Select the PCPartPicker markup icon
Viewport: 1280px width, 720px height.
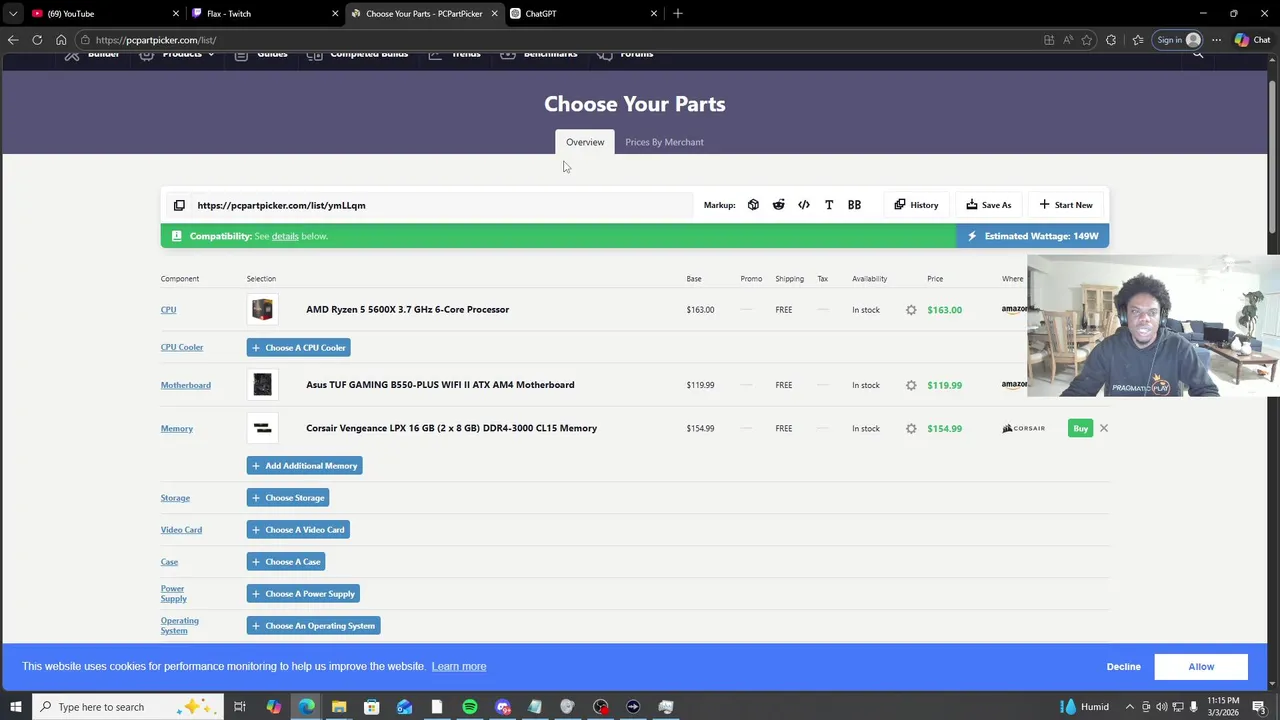point(753,205)
